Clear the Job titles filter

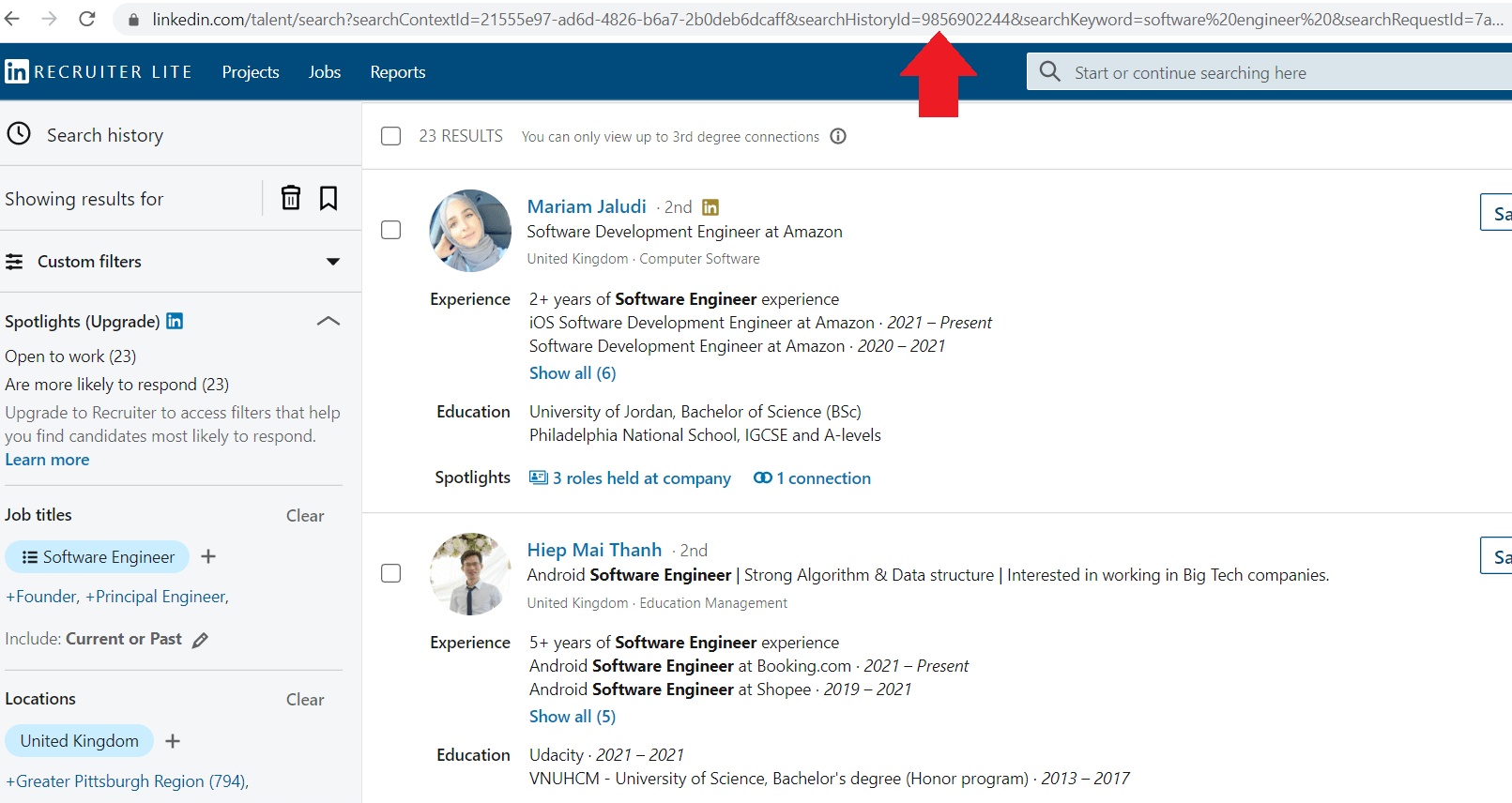tap(305, 516)
